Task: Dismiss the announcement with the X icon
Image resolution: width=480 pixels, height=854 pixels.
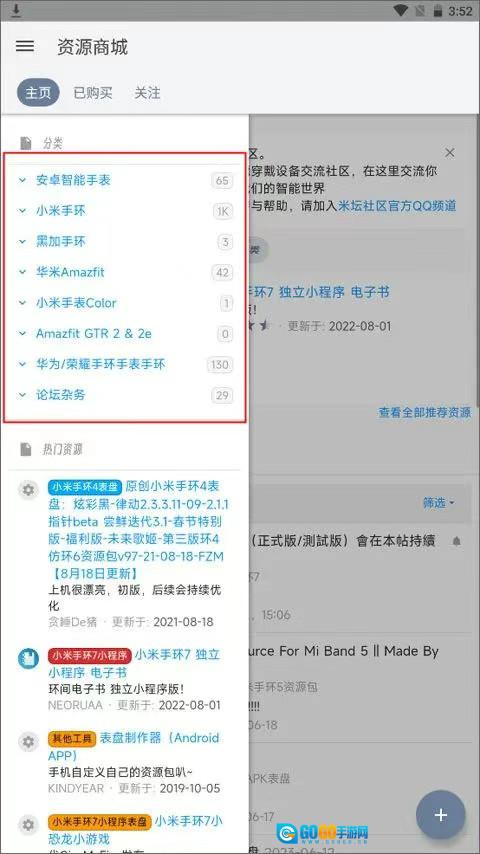Action: 449,152
